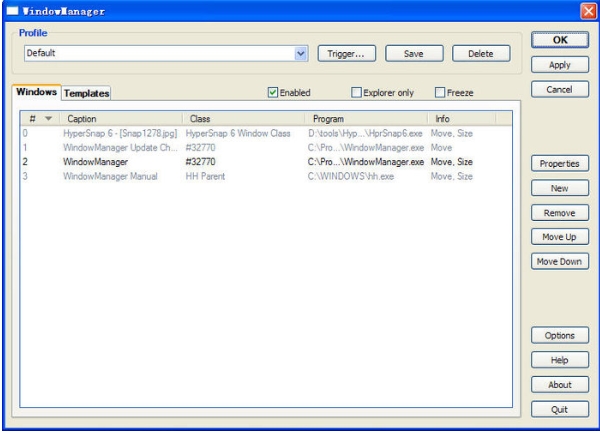Sort by the Program column header
Screen dimensions: 600x433
pyautogui.click(x=366, y=119)
